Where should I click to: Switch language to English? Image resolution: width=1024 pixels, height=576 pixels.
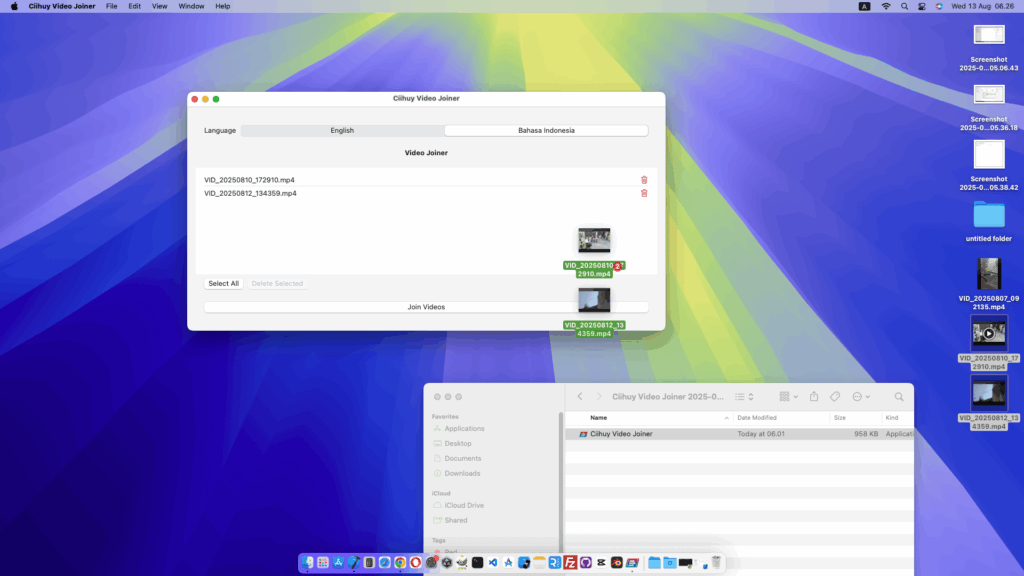(x=342, y=131)
